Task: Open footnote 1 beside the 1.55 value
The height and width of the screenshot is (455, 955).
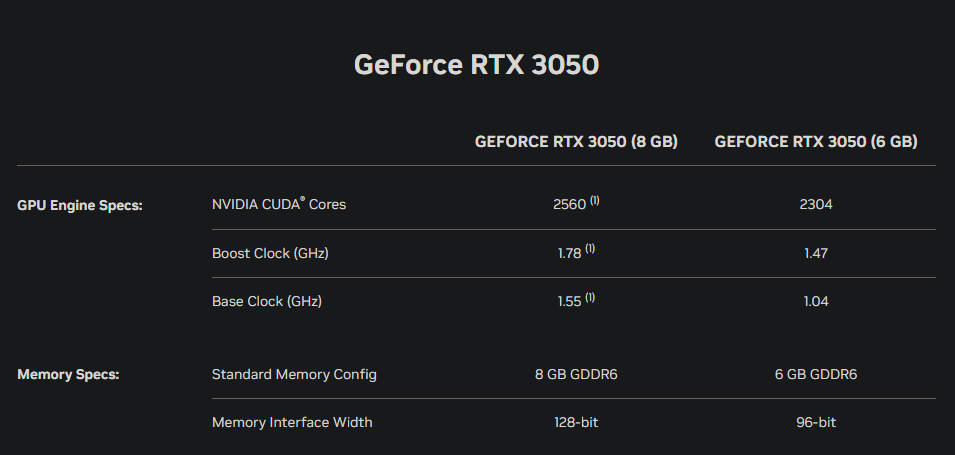Action: coord(590,297)
